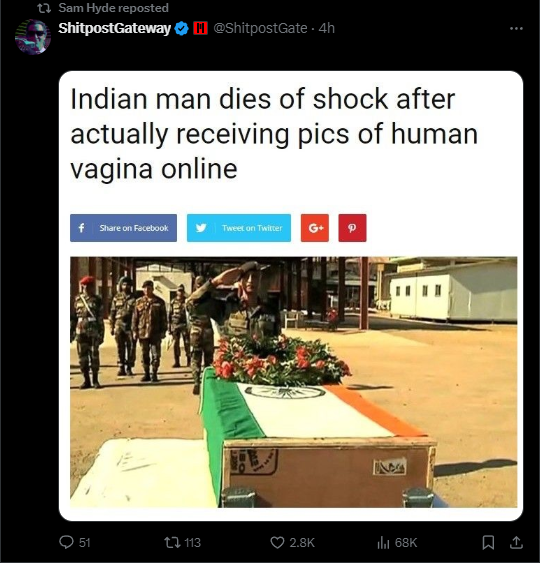
Task: Open the 4h timestamp link
Action: (x=327, y=28)
